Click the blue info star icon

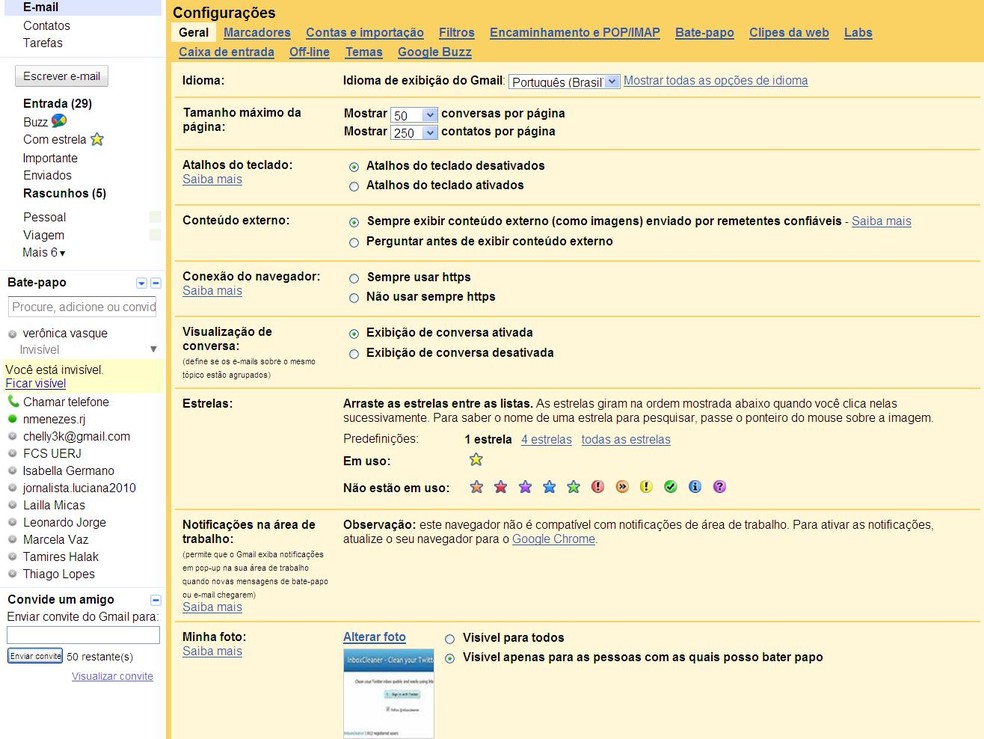point(694,487)
